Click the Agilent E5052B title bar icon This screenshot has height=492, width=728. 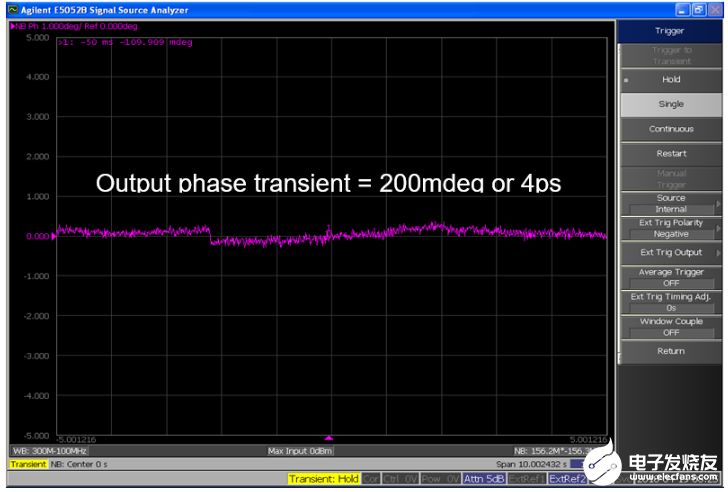pos(13,10)
